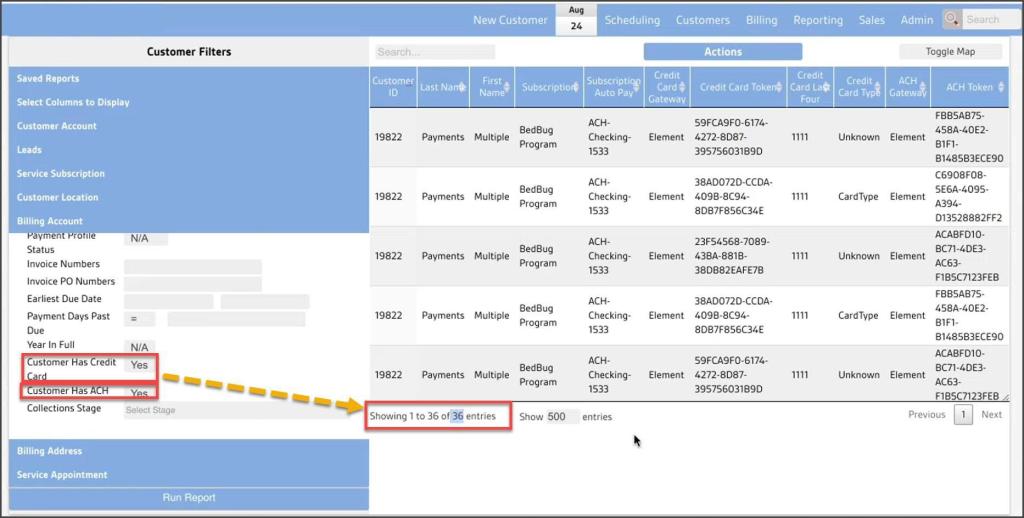Sort by ACH Token column
The width and height of the screenshot is (1024, 518).
[x=970, y=87]
